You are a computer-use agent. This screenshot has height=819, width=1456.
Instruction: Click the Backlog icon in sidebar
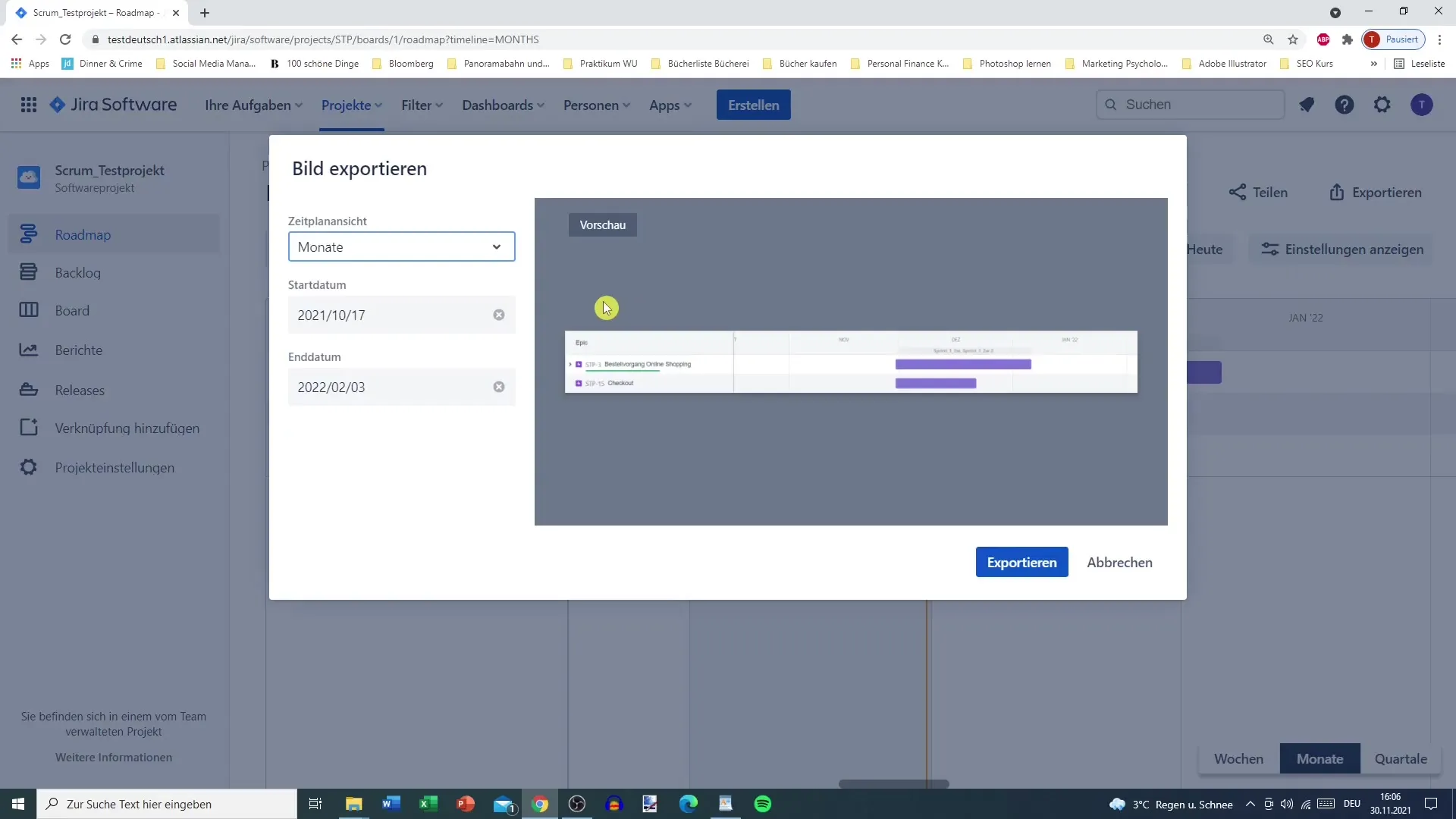28,271
